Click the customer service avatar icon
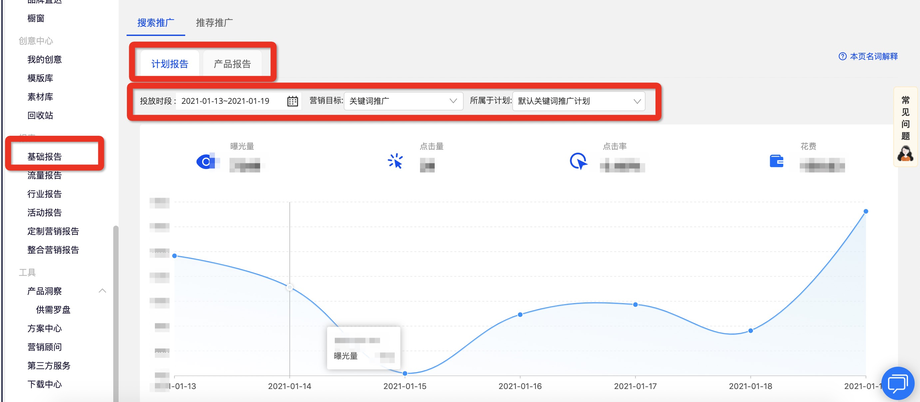920x402 pixels. [905, 152]
